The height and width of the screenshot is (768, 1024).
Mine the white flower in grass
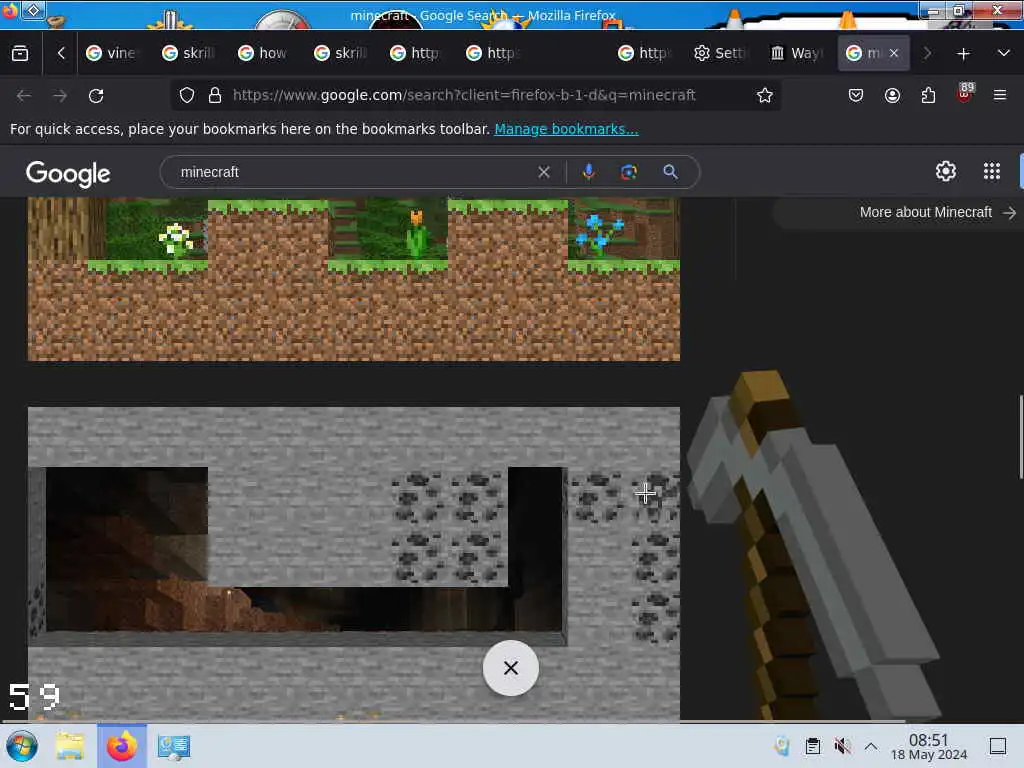tap(176, 239)
